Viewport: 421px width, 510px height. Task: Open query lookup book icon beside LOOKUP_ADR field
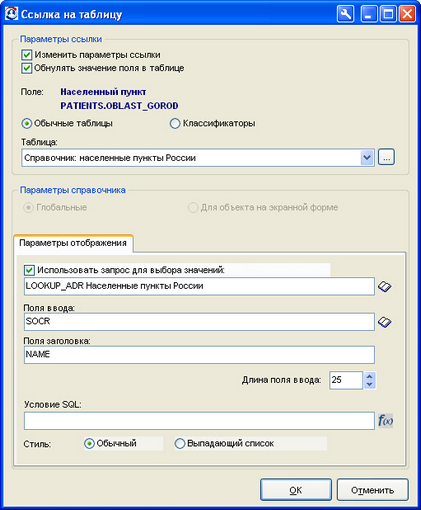(385, 286)
